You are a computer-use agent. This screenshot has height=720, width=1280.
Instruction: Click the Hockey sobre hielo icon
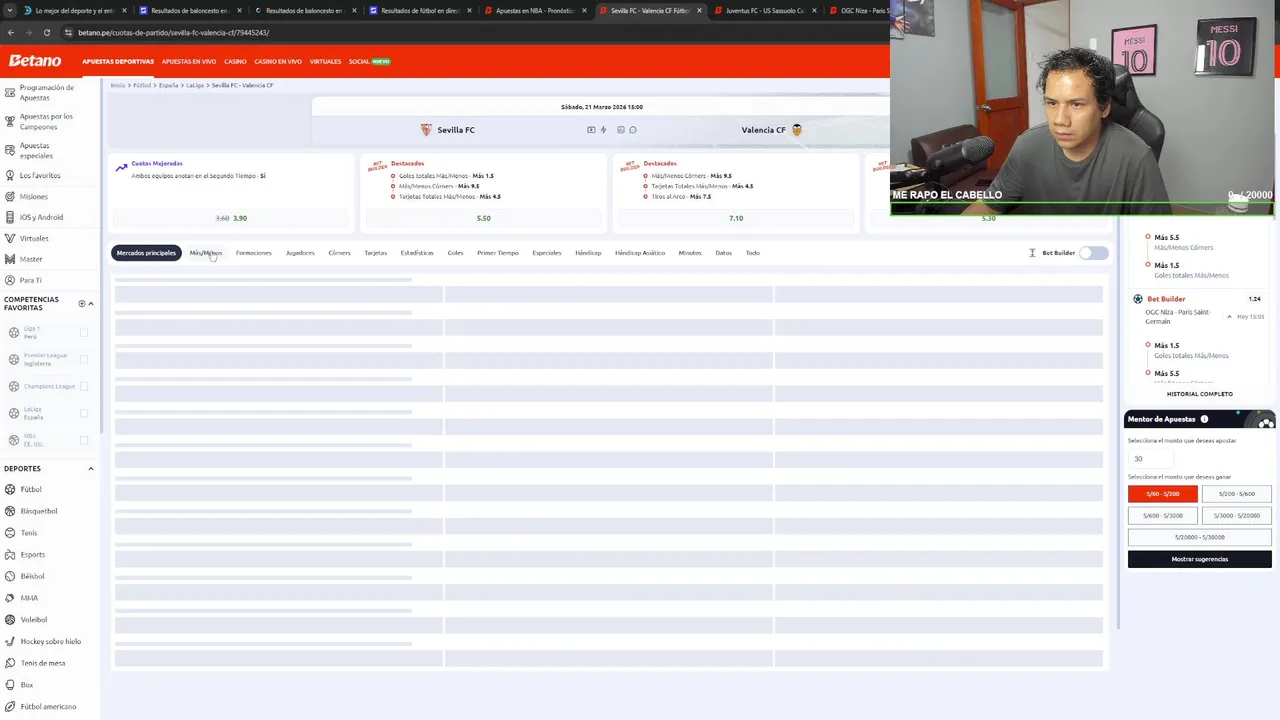[10, 641]
